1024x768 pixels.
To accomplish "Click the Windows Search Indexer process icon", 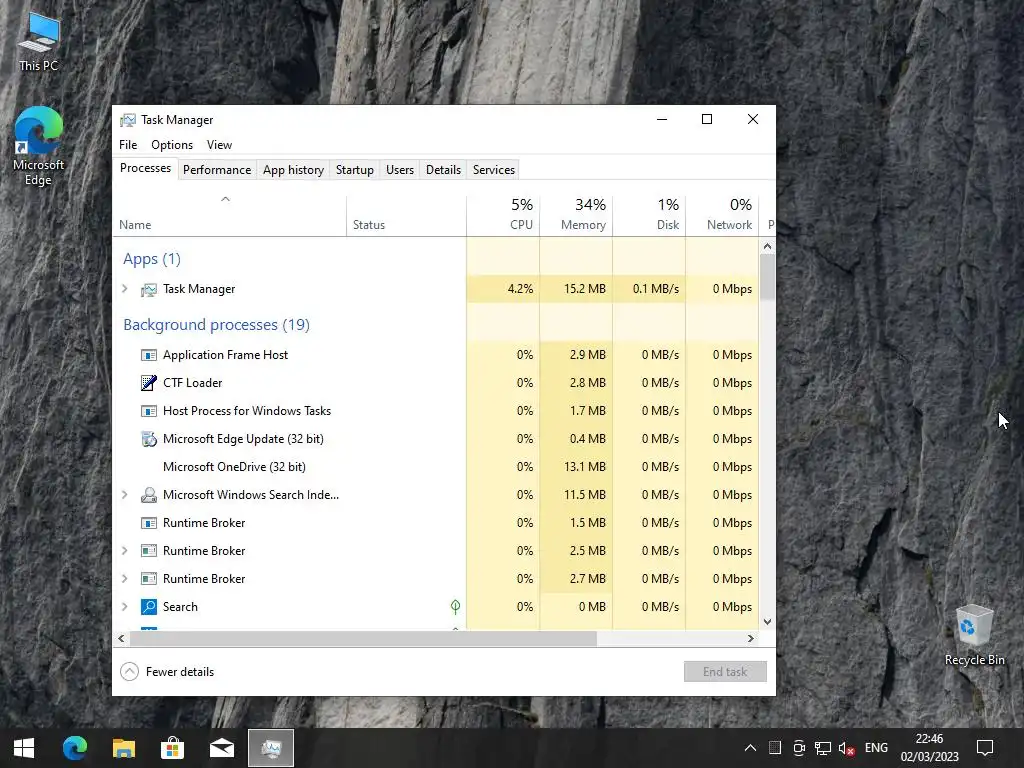I will pos(149,495).
